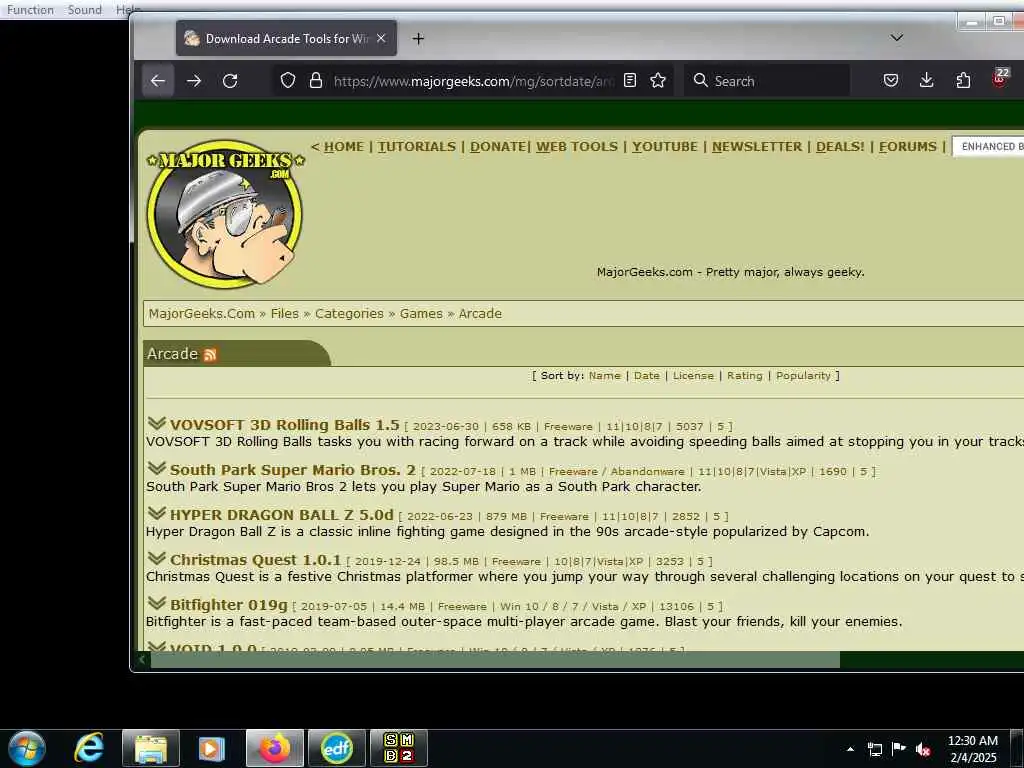Viewport: 1024px width, 768px height.
Task: Open the Windows Start orb
Action: click(27, 748)
